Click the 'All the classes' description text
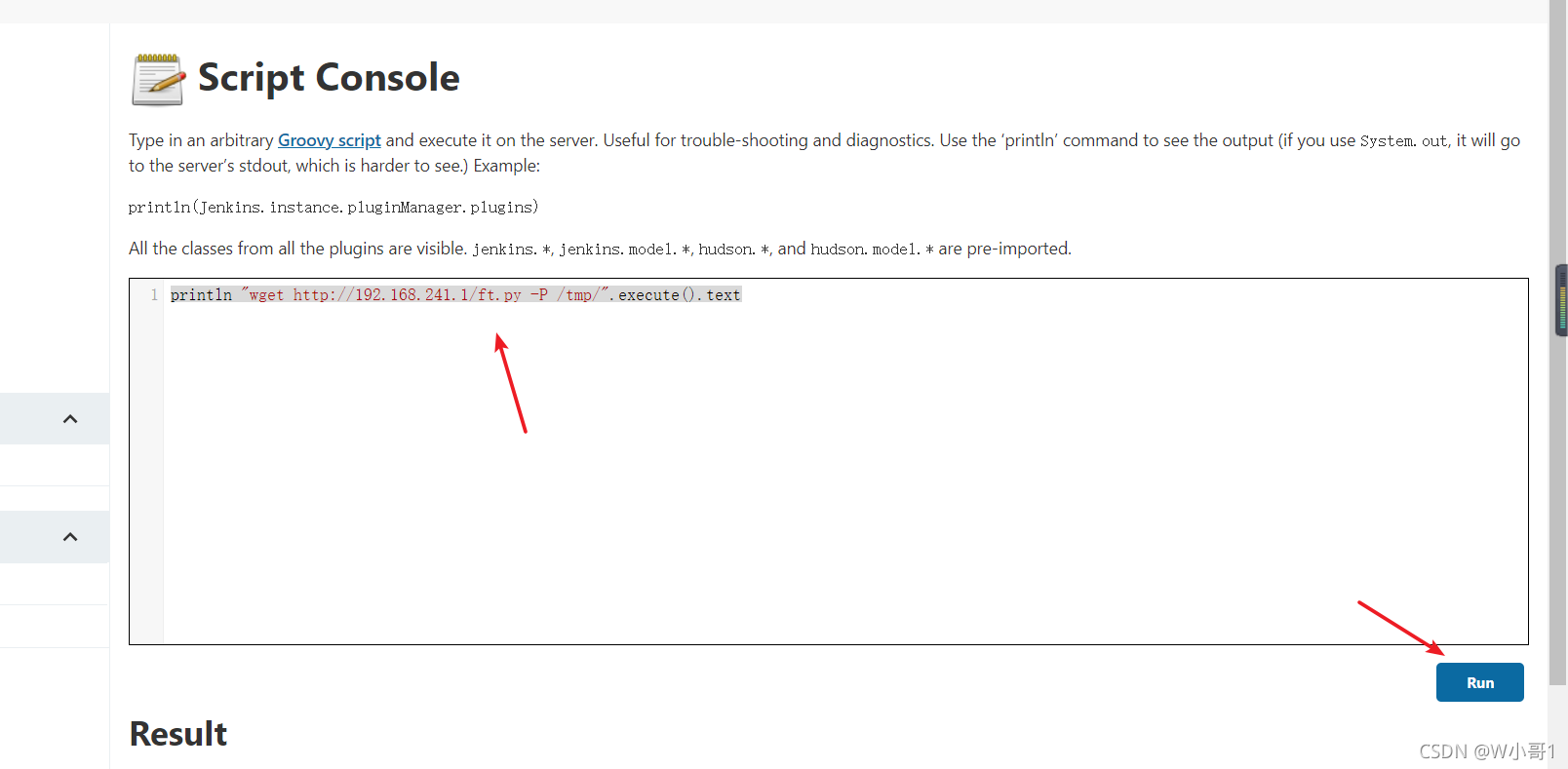1568x769 pixels. [x=600, y=249]
